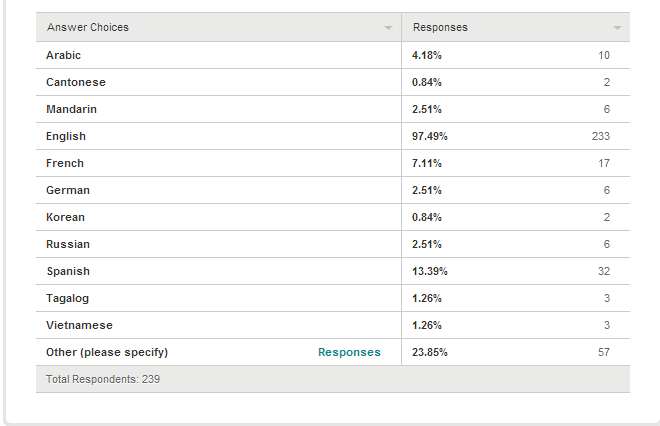Select the Tagalog answer choice label
Screen dimensions: 660x426
pos(67,298)
